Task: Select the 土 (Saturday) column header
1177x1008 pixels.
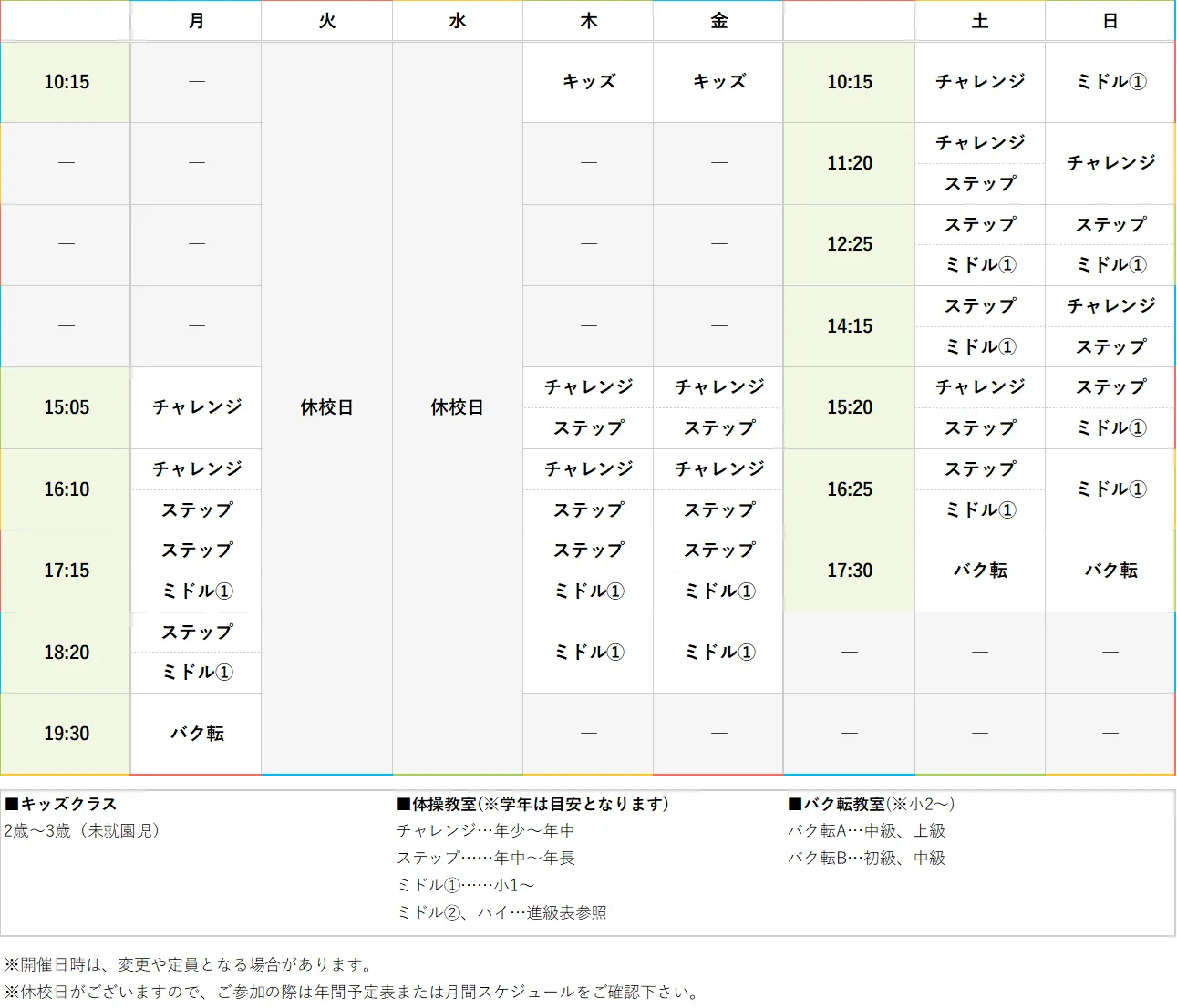Action: (978, 20)
